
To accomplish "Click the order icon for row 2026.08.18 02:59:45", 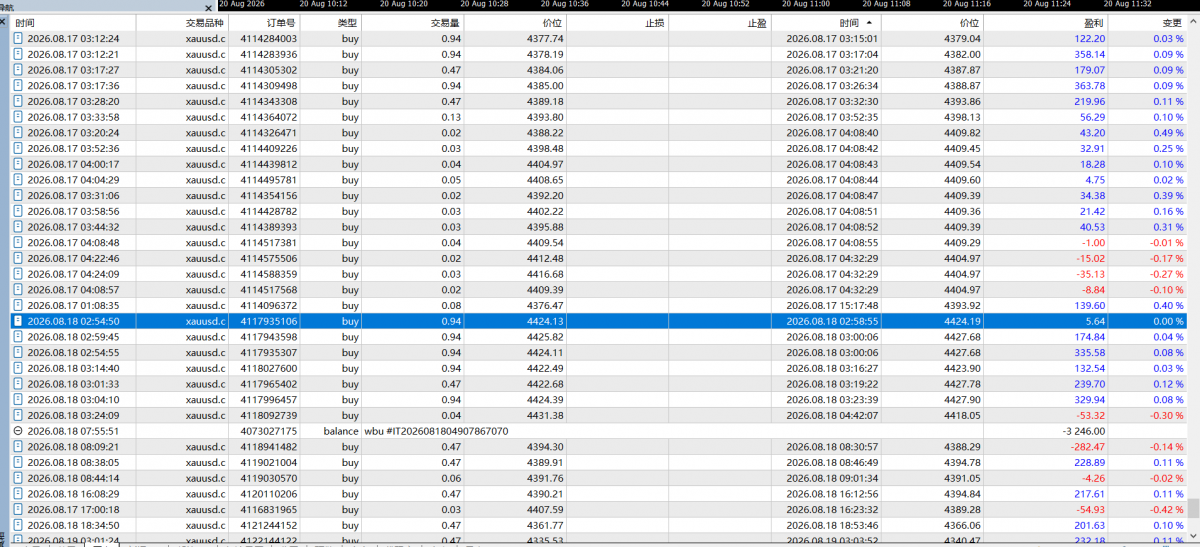I will 18,336.
